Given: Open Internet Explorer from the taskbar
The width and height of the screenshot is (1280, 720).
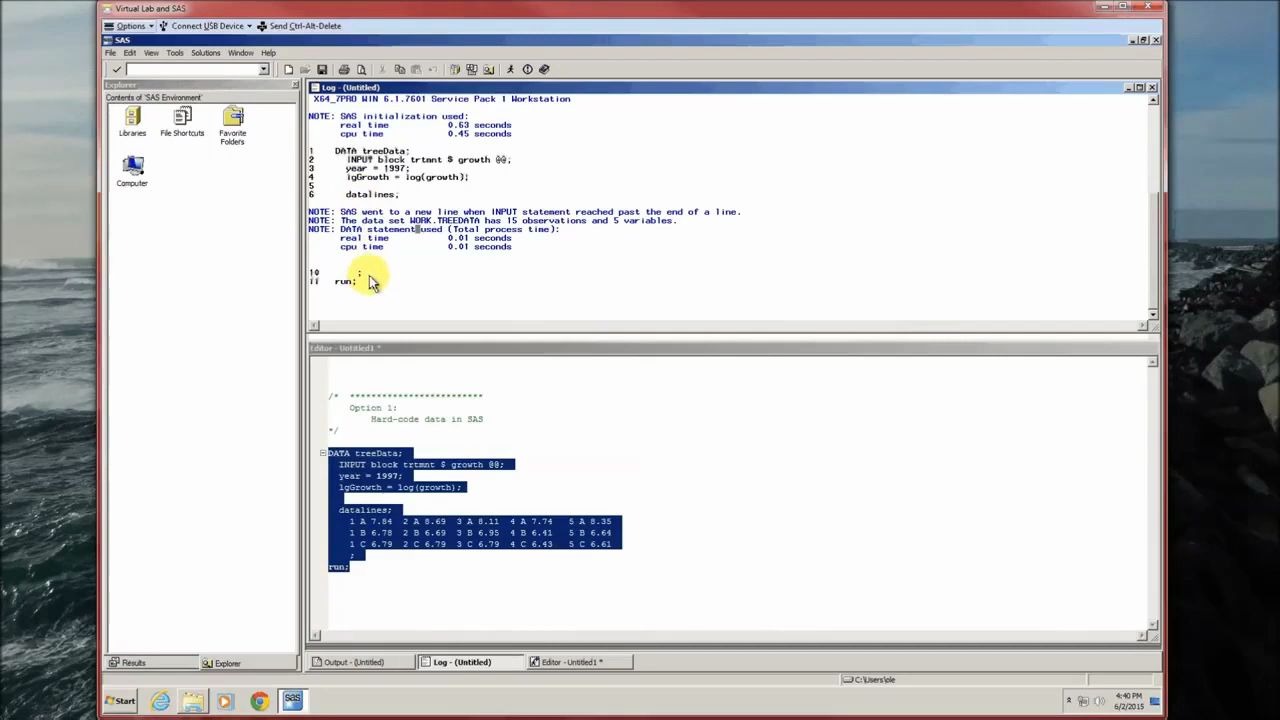Looking at the screenshot, I should coord(160,701).
